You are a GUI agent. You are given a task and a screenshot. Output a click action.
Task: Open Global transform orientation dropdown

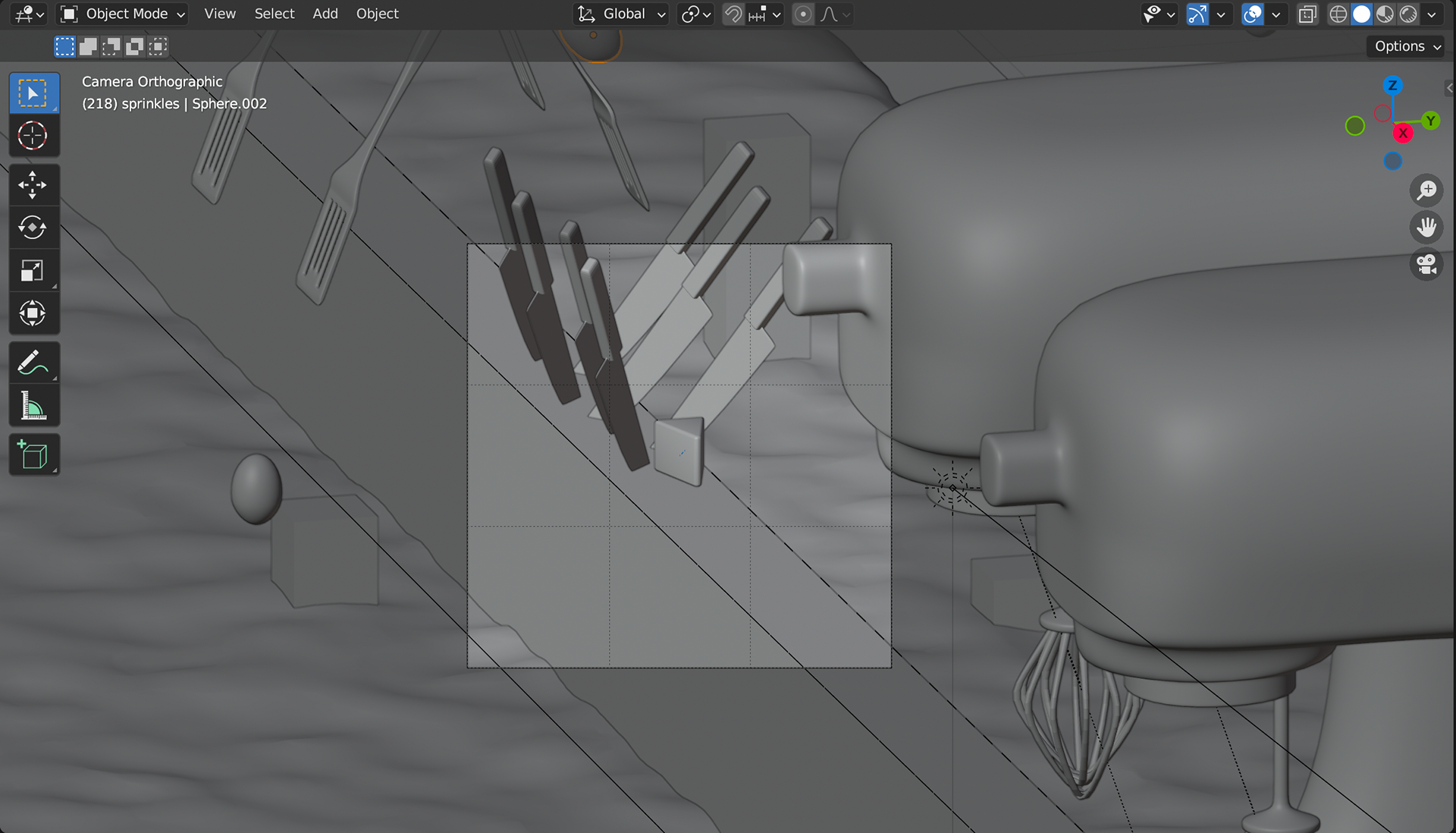tap(622, 14)
